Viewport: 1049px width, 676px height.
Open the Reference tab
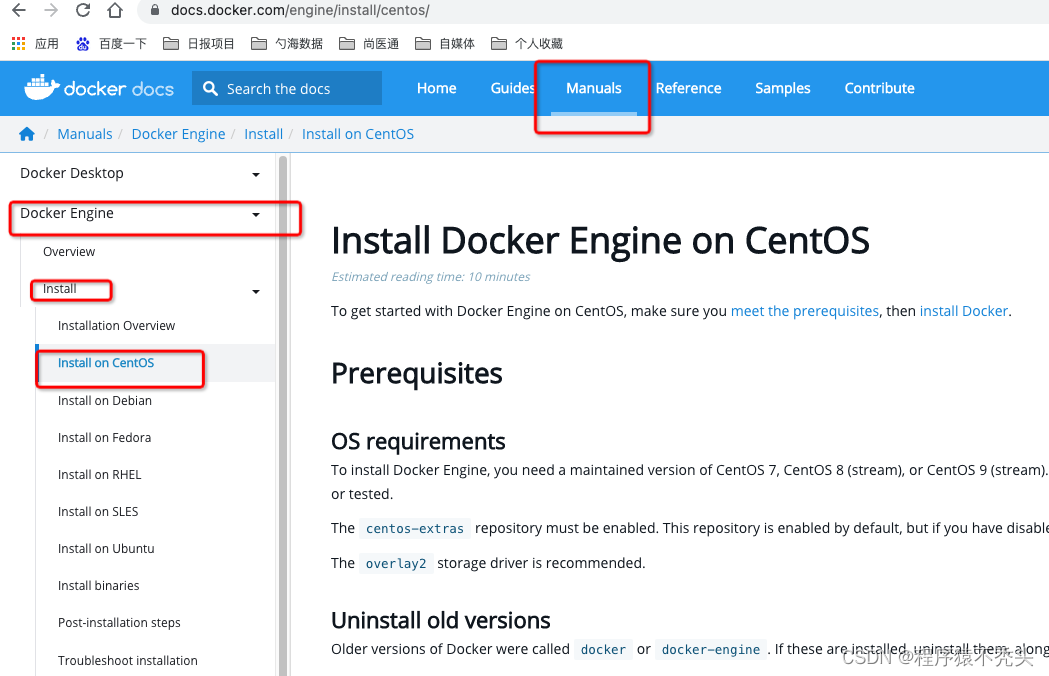point(688,88)
